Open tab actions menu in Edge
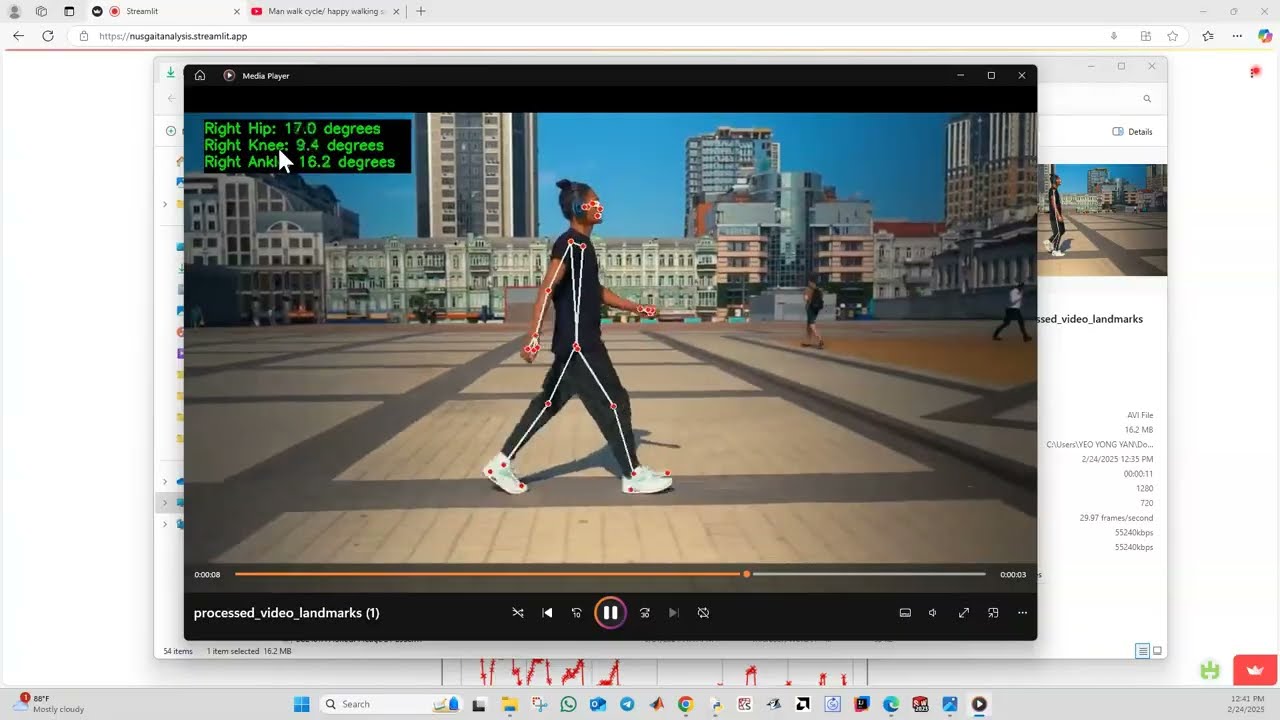Screen dimensions: 1280x720 pyautogui.click(x=69, y=11)
